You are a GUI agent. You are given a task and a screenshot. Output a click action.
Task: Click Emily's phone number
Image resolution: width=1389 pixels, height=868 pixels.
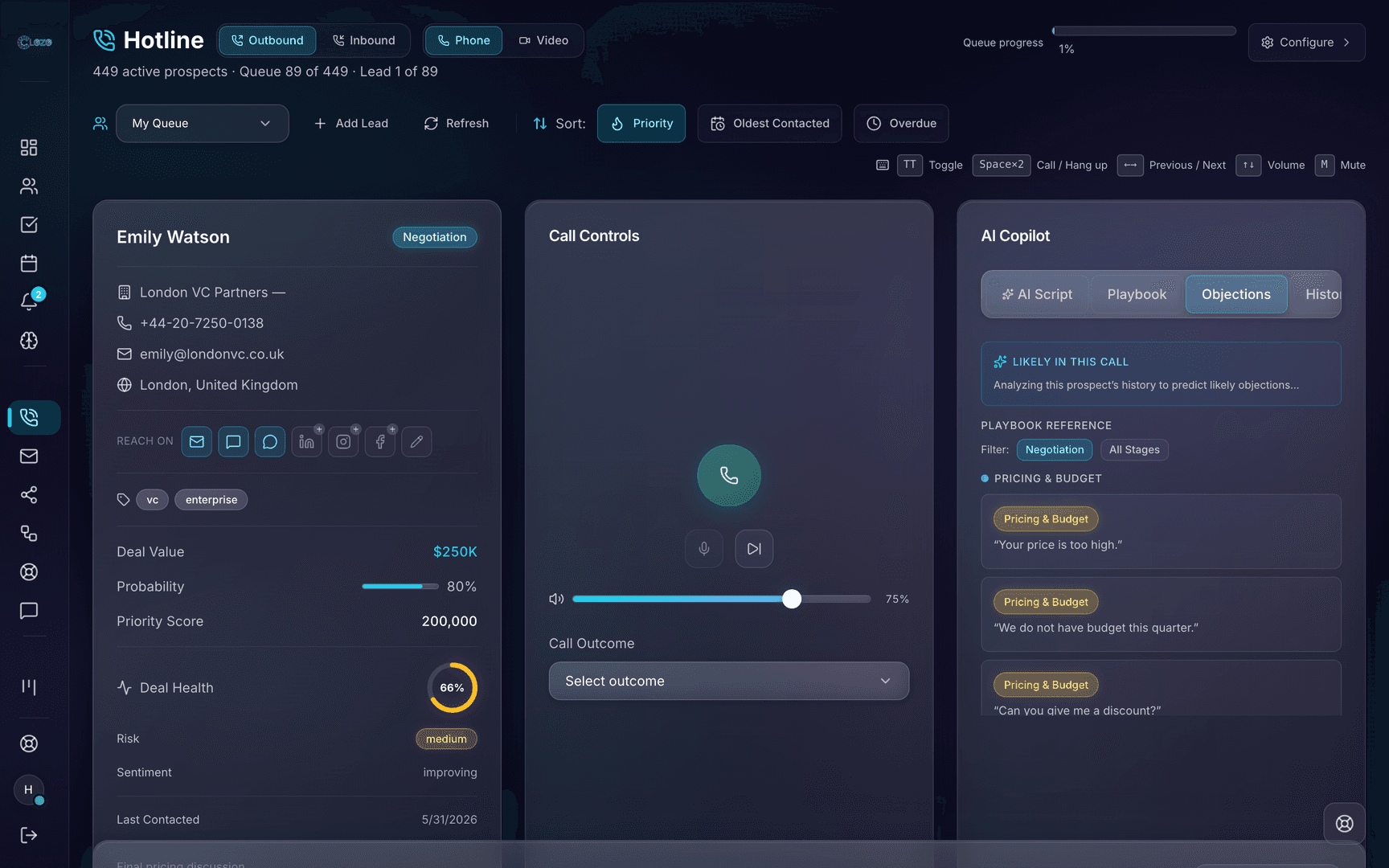tap(202, 323)
